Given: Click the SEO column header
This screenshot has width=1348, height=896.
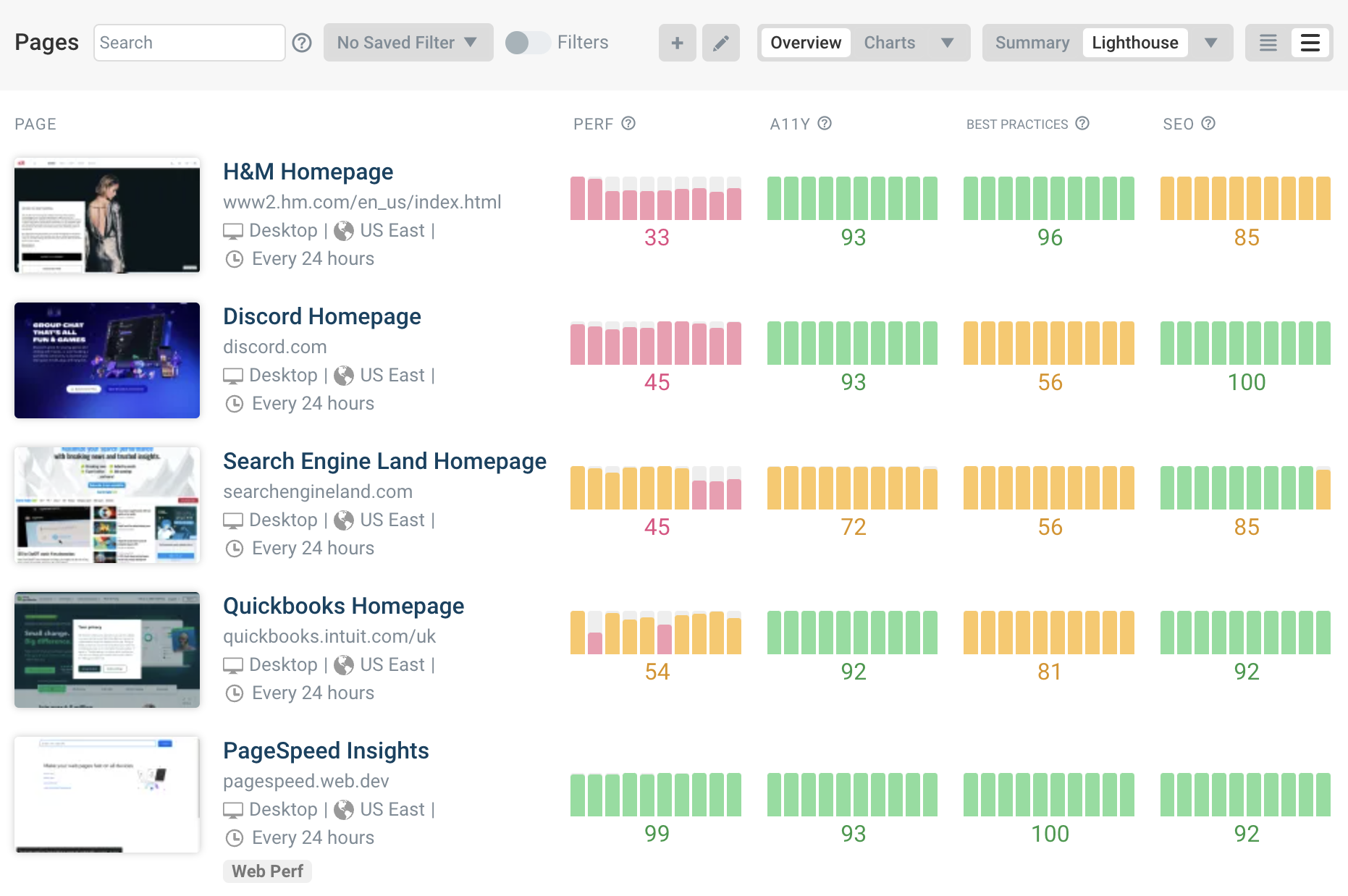Looking at the screenshot, I should pos(1179,124).
